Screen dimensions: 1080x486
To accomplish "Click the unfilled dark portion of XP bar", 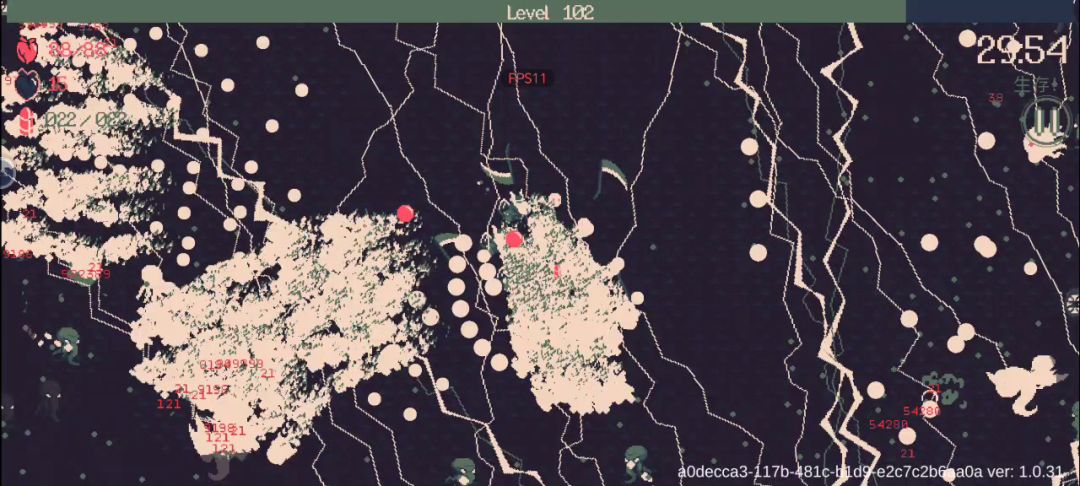I will [992, 12].
